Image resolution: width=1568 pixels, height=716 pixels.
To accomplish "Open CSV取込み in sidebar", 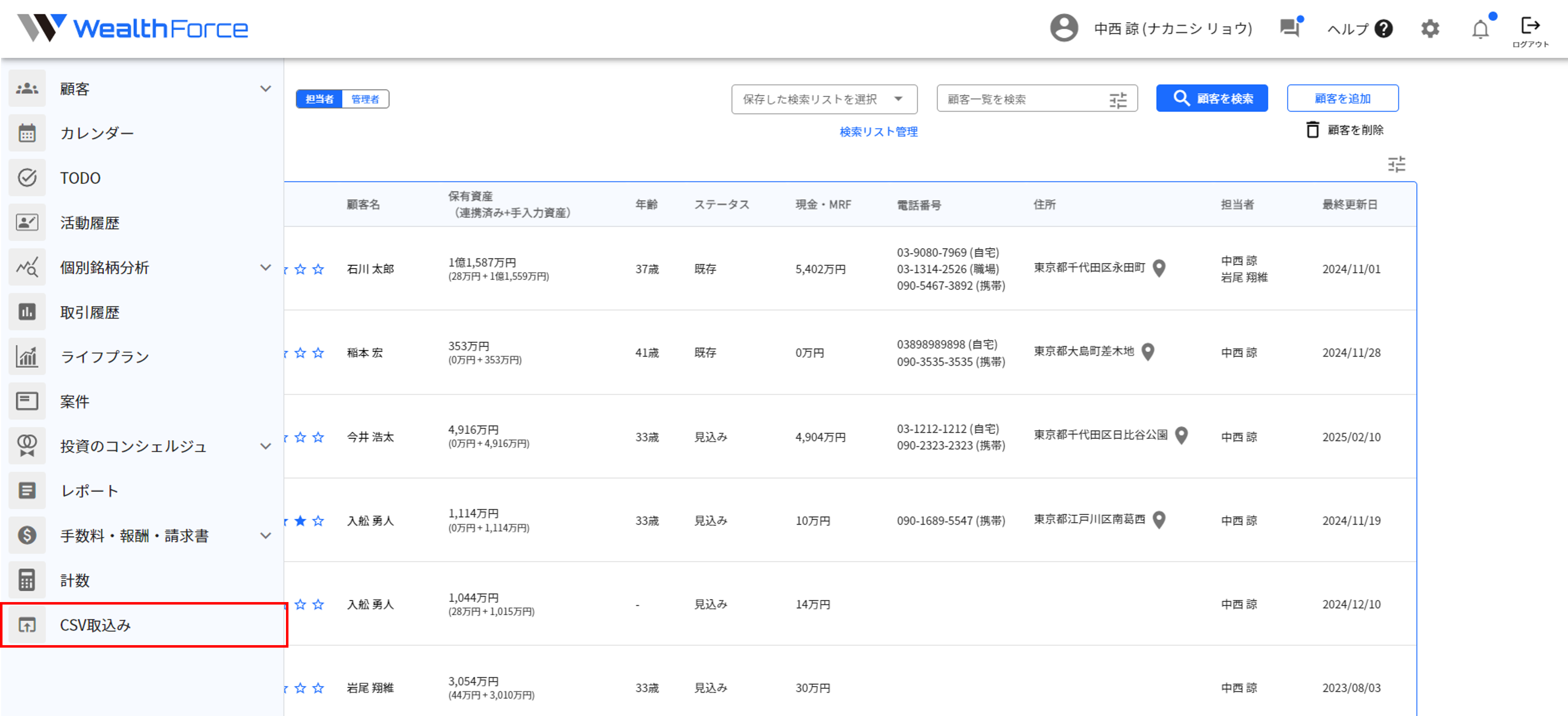I will point(95,625).
